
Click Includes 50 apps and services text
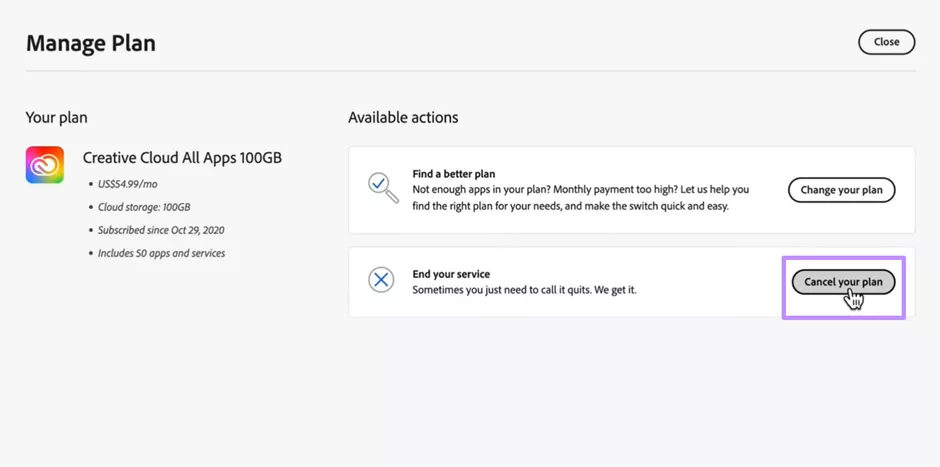[161, 253]
